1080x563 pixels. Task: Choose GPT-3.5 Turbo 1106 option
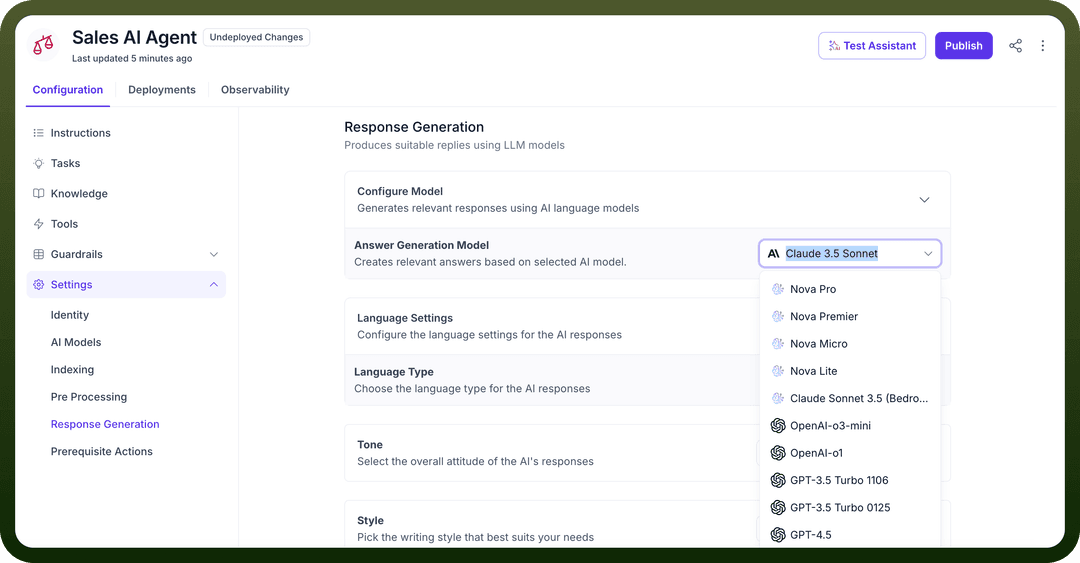(850, 480)
